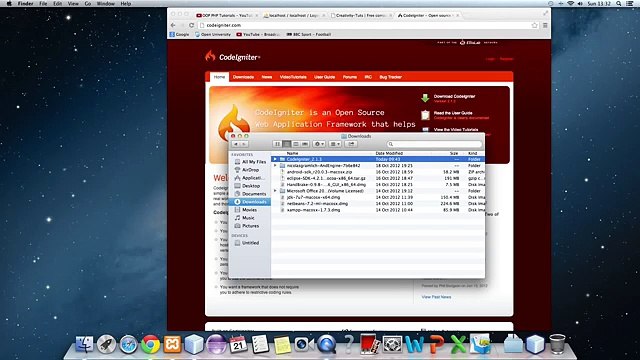
Task: Open CodeIgniter News nav item
Action: [267, 77]
